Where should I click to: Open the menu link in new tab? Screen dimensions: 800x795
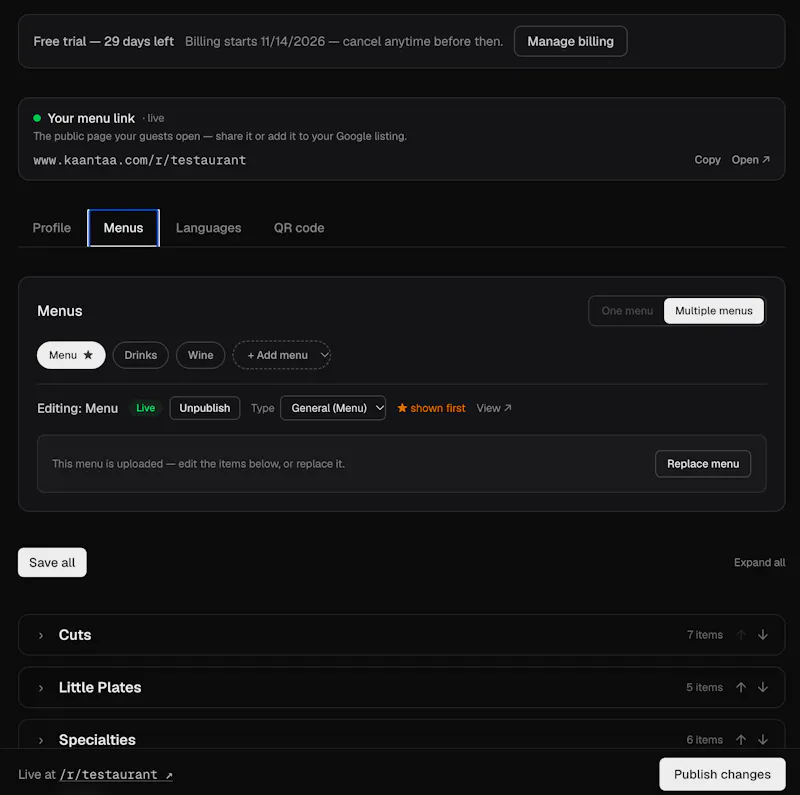751,160
